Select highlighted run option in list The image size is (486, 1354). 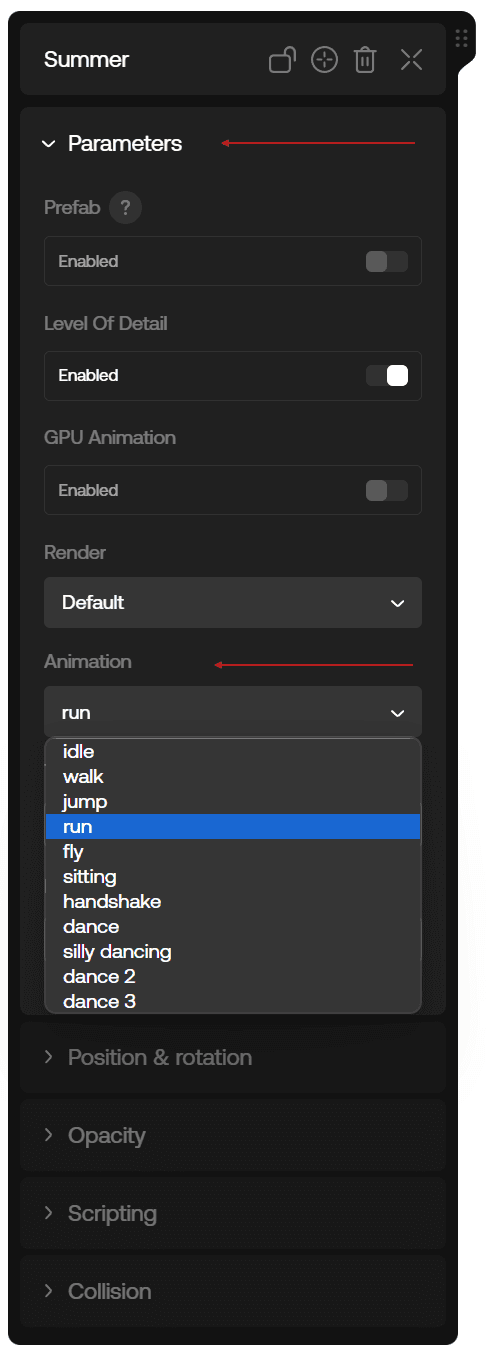pos(233,826)
